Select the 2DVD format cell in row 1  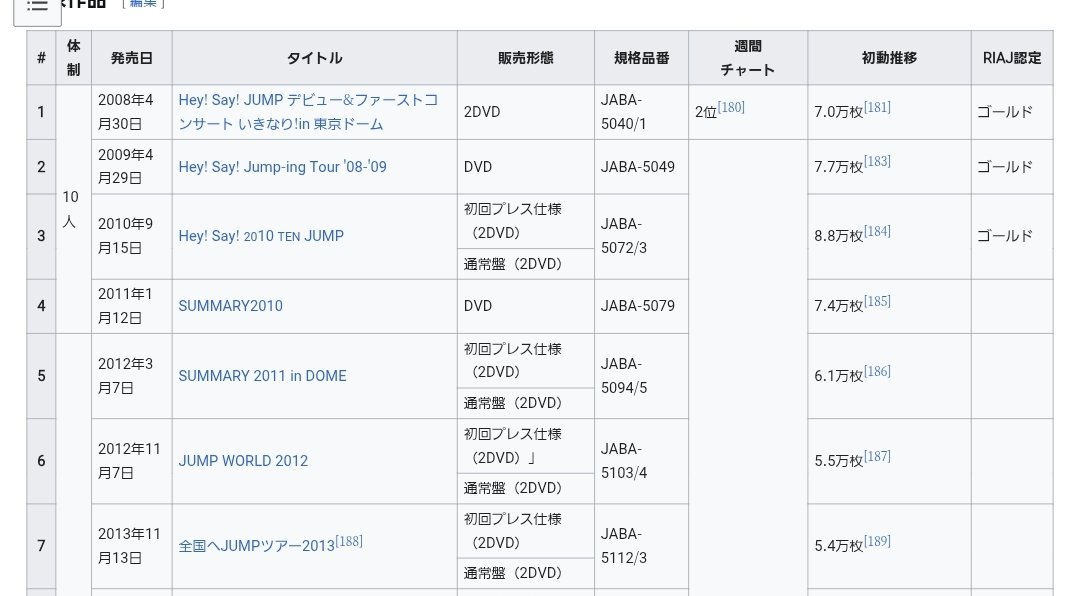pyautogui.click(x=526, y=112)
